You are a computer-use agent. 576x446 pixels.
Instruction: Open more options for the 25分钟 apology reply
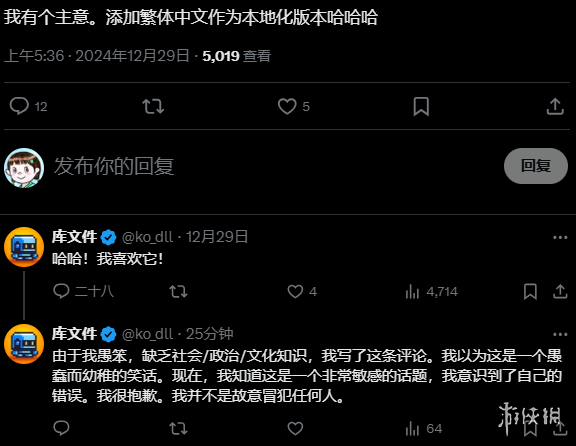(560, 335)
